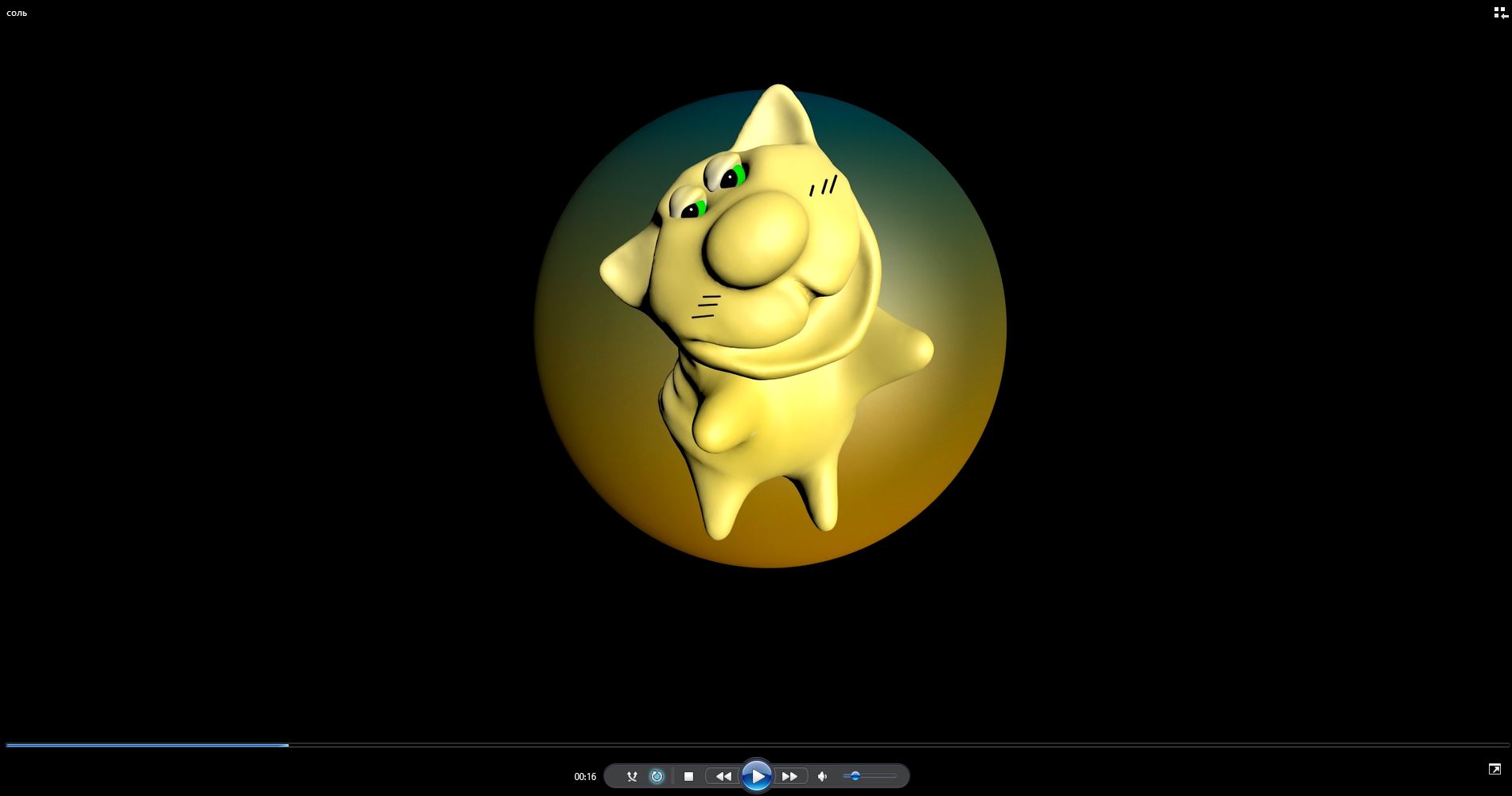Open full screen view icon

(x=1494, y=769)
